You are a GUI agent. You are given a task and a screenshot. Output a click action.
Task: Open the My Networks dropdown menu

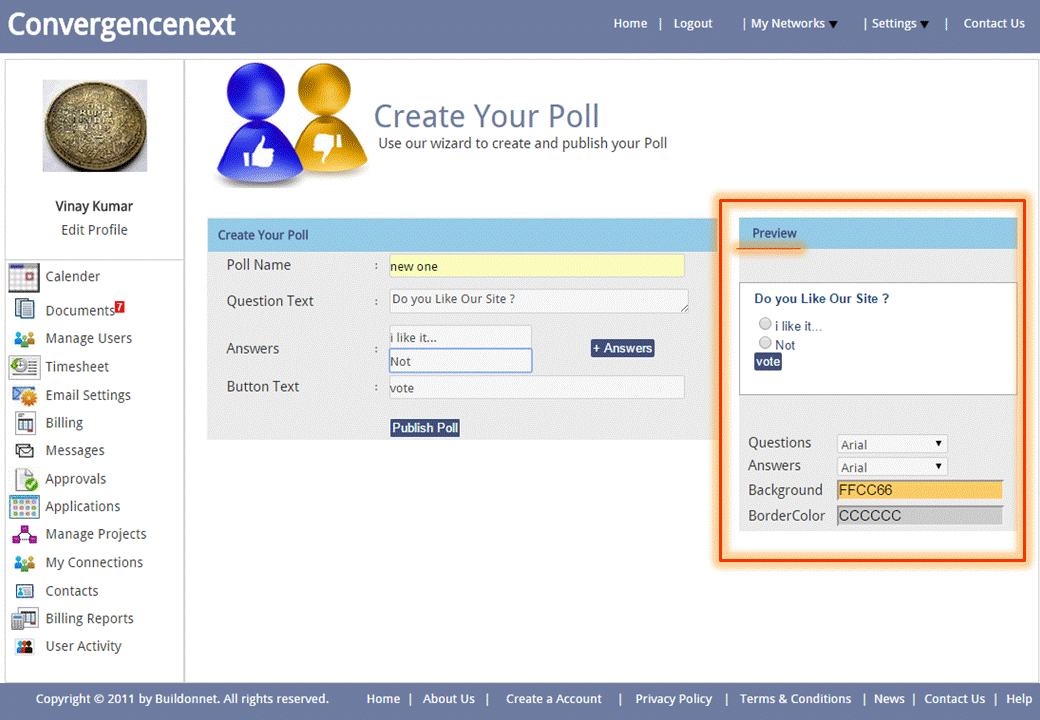click(794, 24)
